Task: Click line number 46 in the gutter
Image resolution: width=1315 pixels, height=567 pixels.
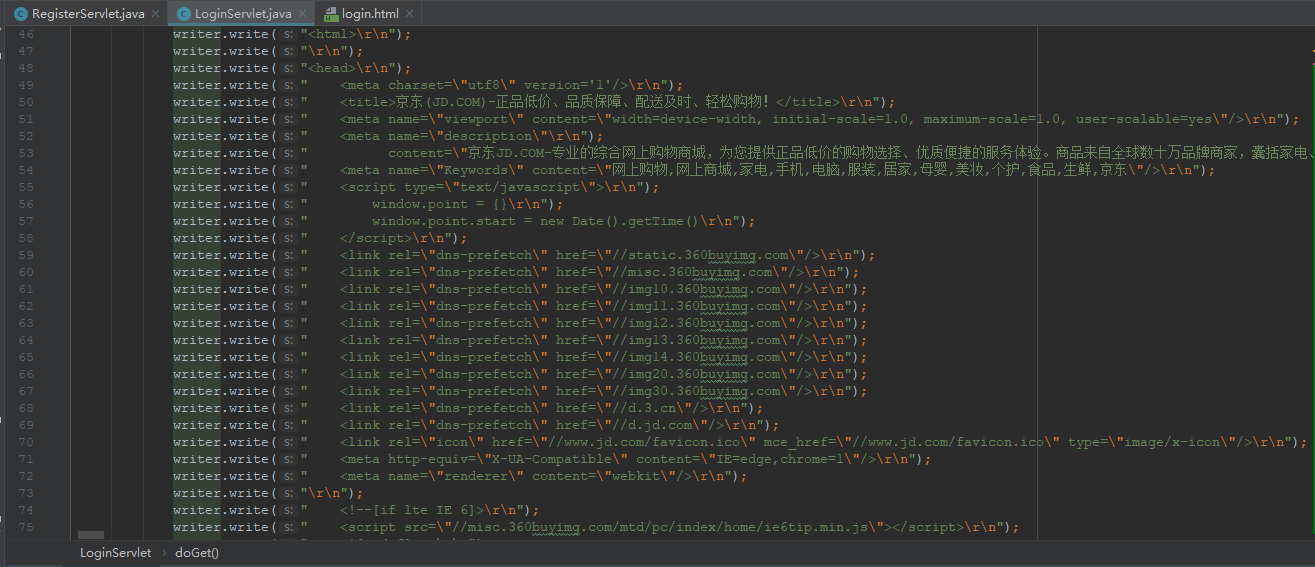Action: [x=26, y=34]
